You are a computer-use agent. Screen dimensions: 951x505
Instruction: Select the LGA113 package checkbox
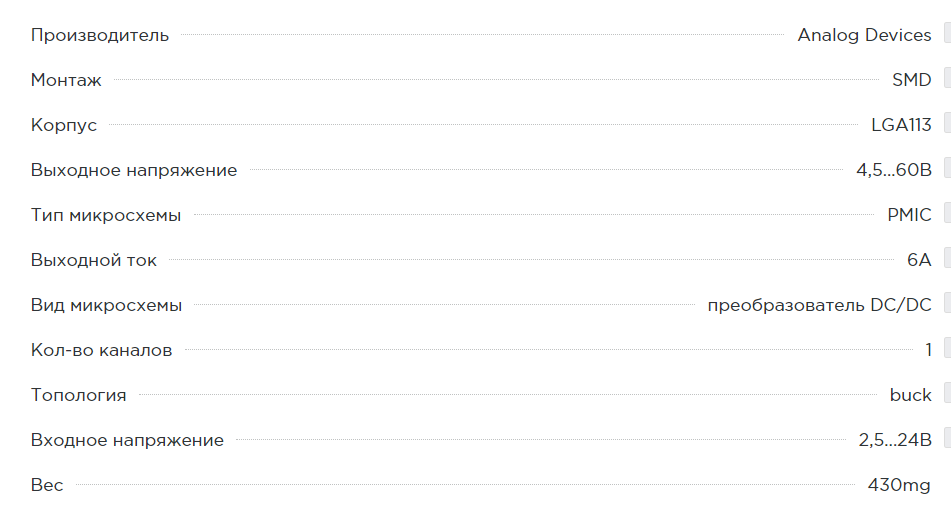click(948, 123)
